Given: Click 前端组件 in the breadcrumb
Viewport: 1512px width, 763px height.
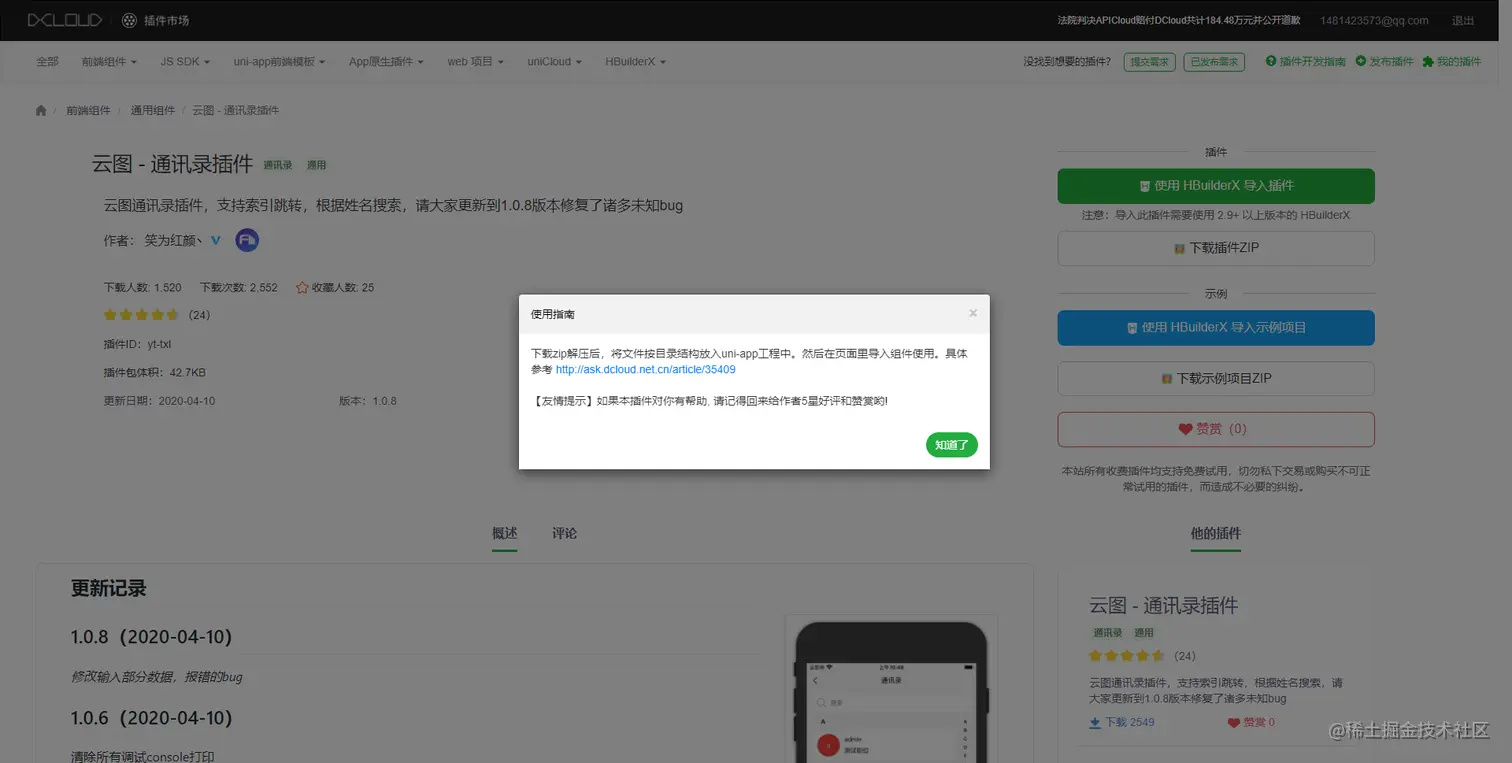Looking at the screenshot, I should pos(88,110).
